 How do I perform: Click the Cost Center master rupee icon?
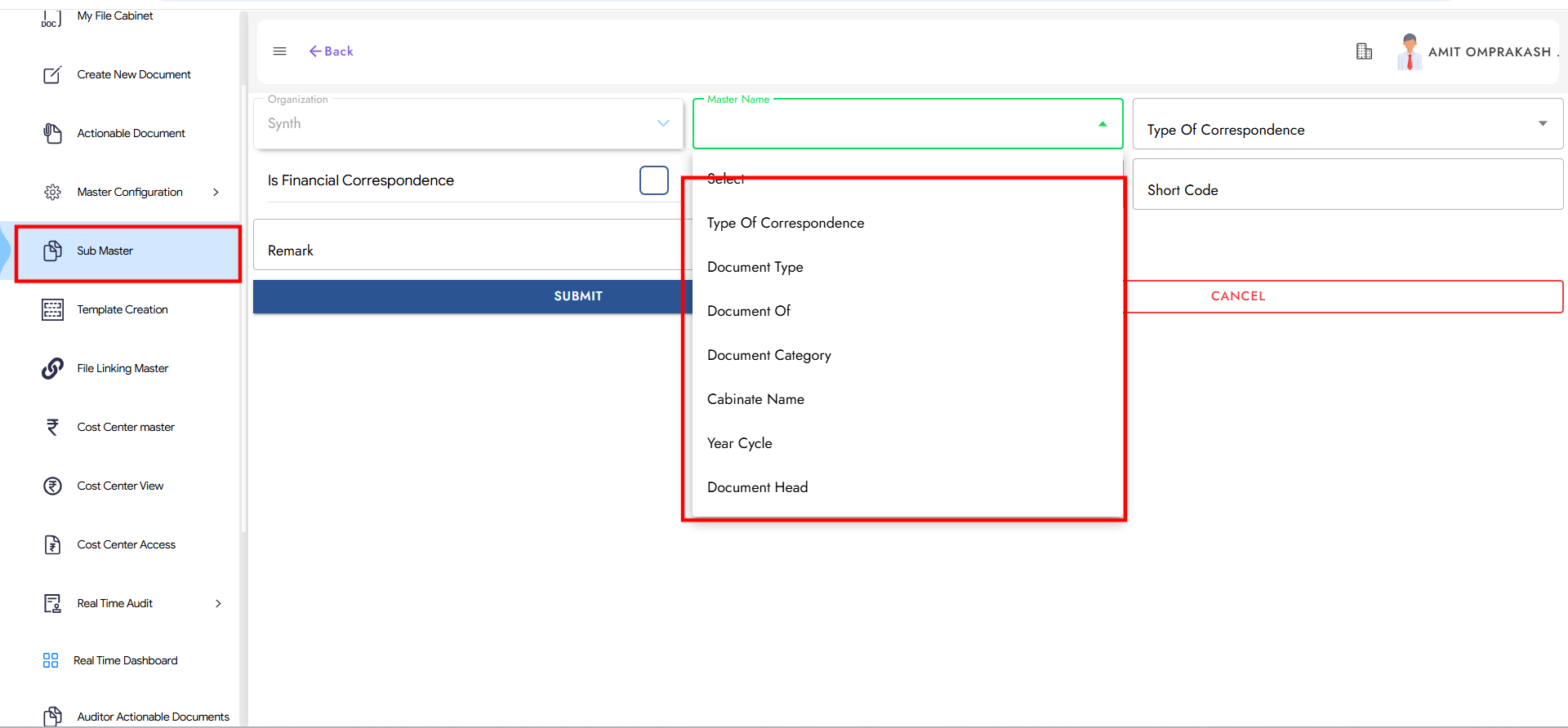pyautogui.click(x=52, y=427)
